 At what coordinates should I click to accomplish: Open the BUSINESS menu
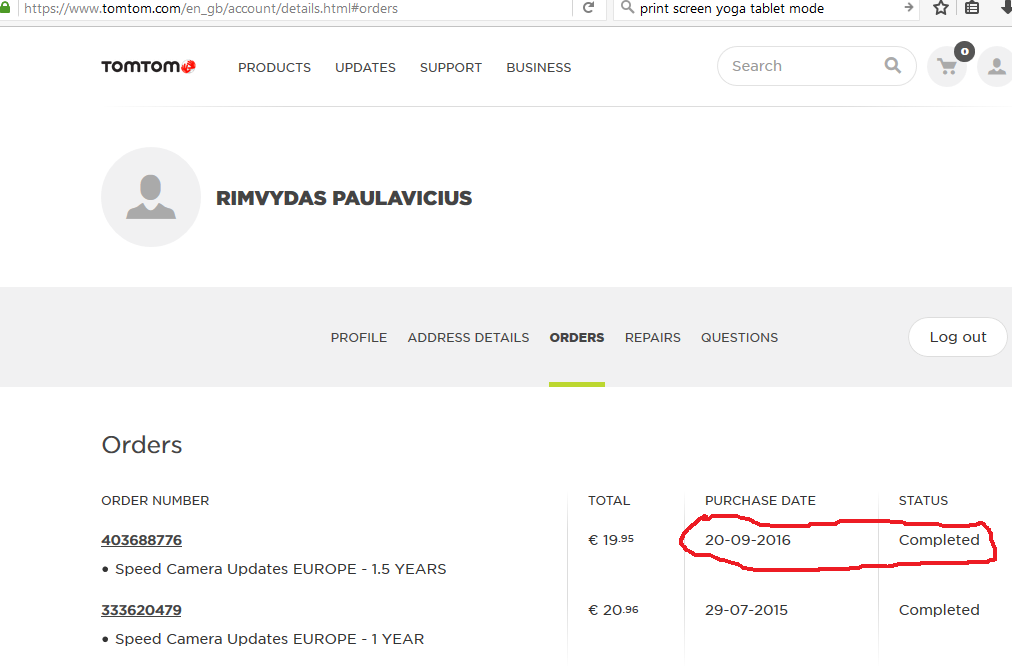[539, 68]
